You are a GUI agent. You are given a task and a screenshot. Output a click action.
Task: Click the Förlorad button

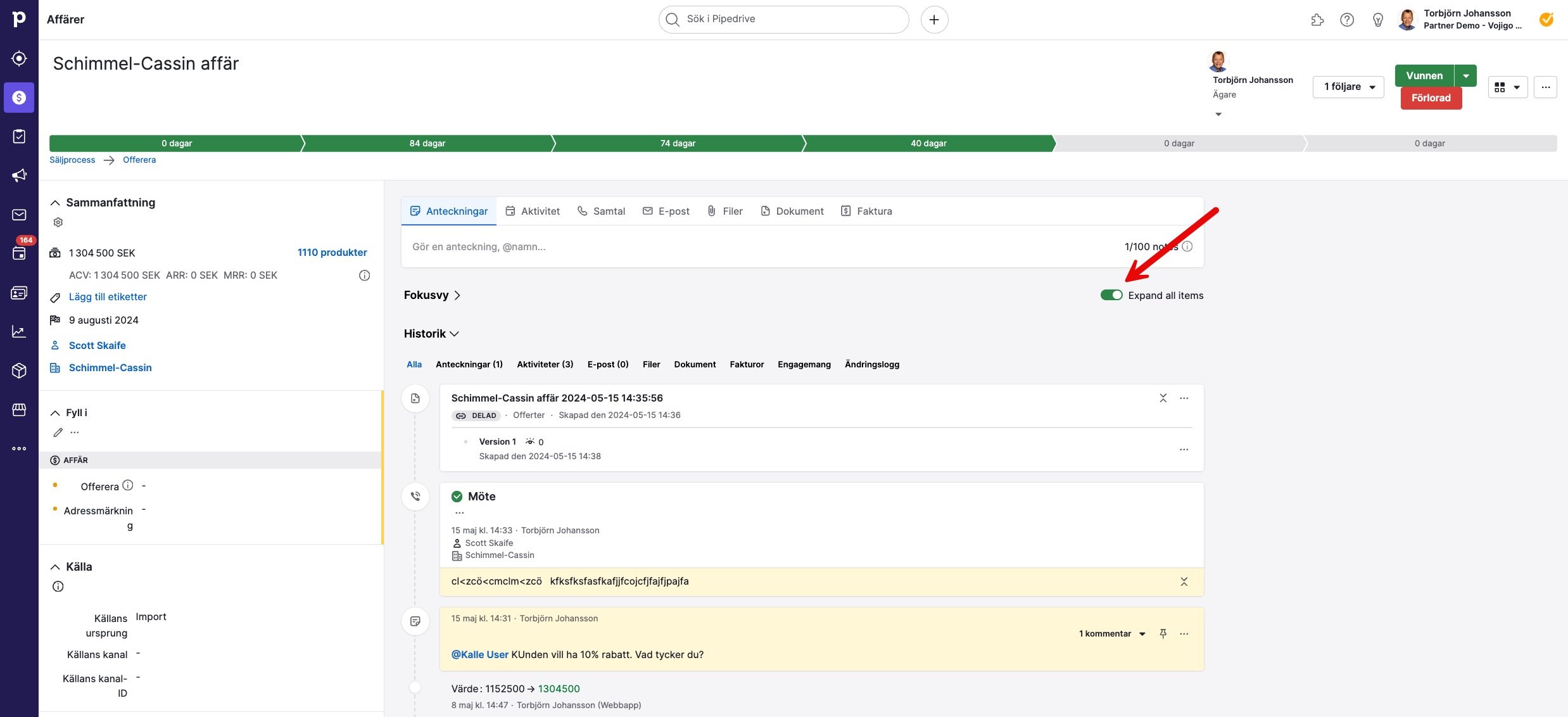click(x=1431, y=98)
